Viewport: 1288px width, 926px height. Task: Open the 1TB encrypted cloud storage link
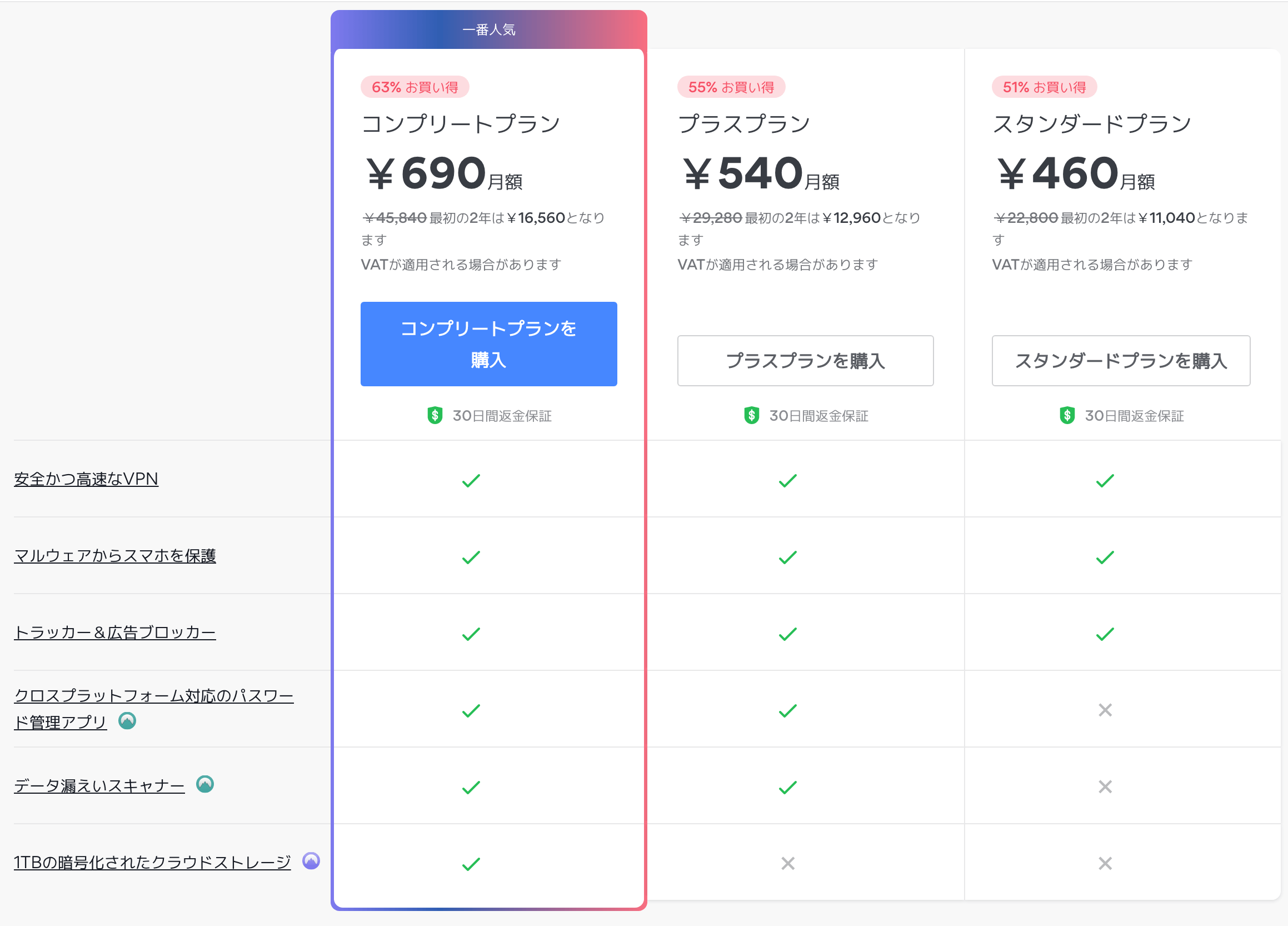[x=152, y=863]
